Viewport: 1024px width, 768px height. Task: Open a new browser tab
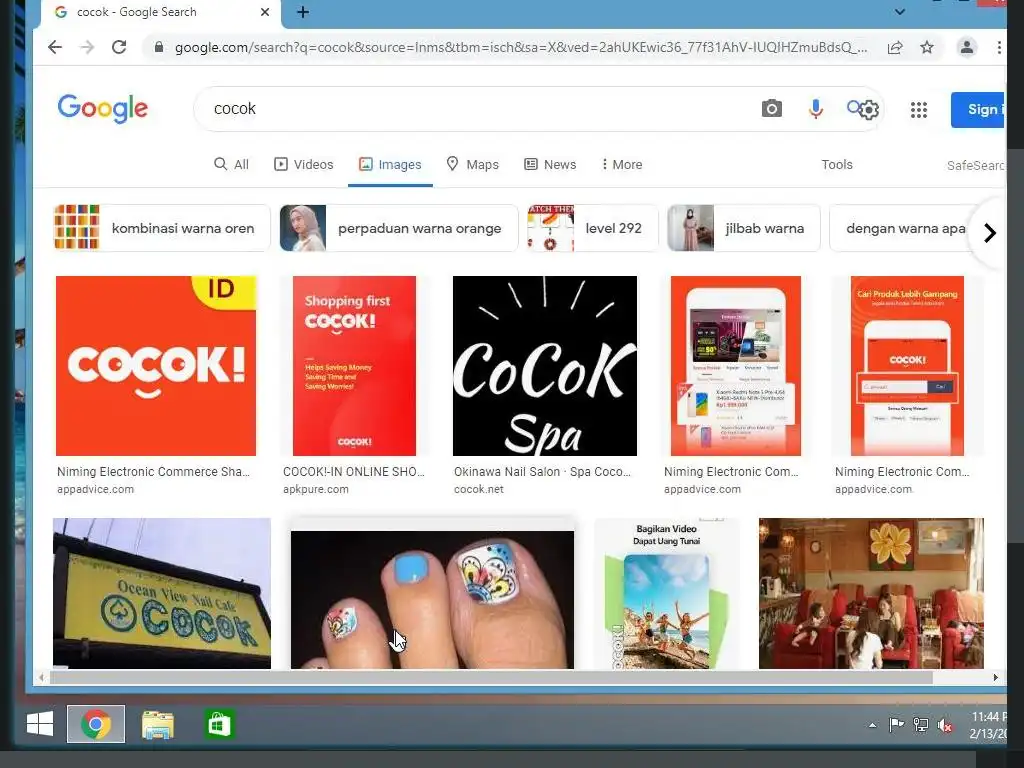pyautogui.click(x=303, y=12)
